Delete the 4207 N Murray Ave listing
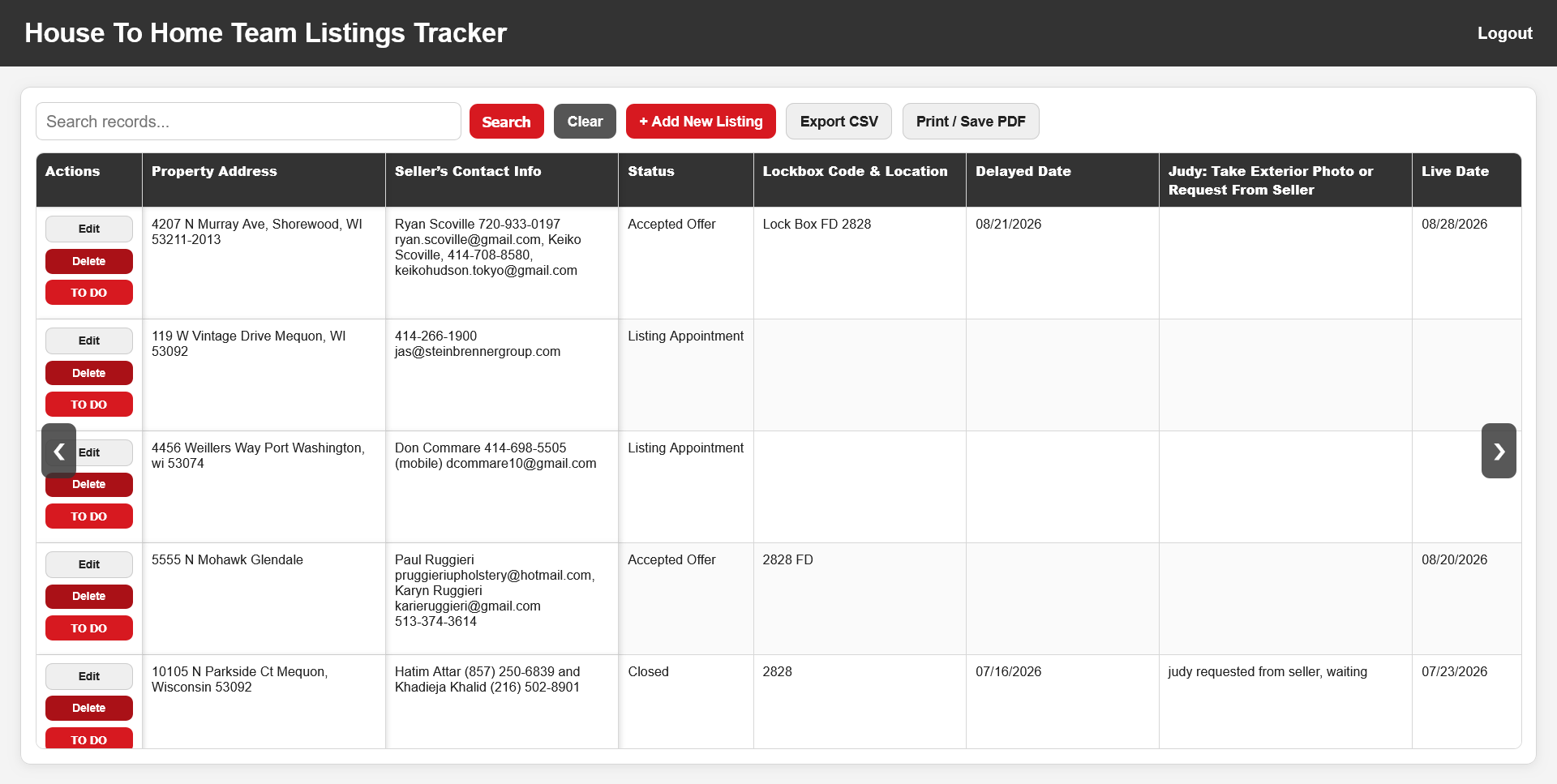 click(x=89, y=261)
